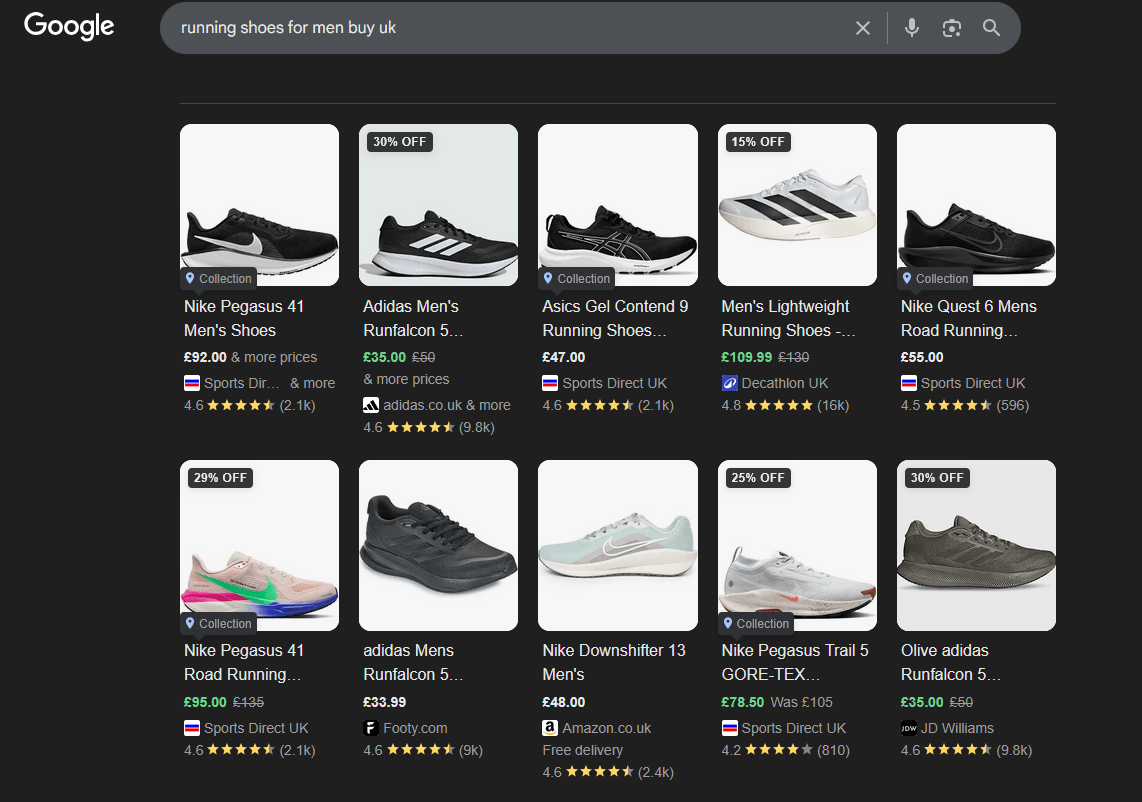The height and width of the screenshot is (802, 1142).
Task: Click the Decathlon UK store icon
Action: point(729,382)
